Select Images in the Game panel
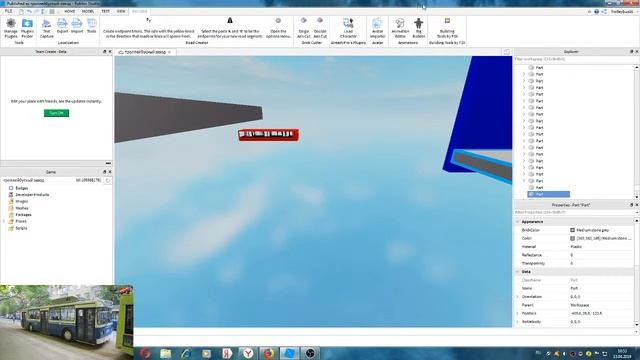This screenshot has height=360, width=640. tap(22, 201)
